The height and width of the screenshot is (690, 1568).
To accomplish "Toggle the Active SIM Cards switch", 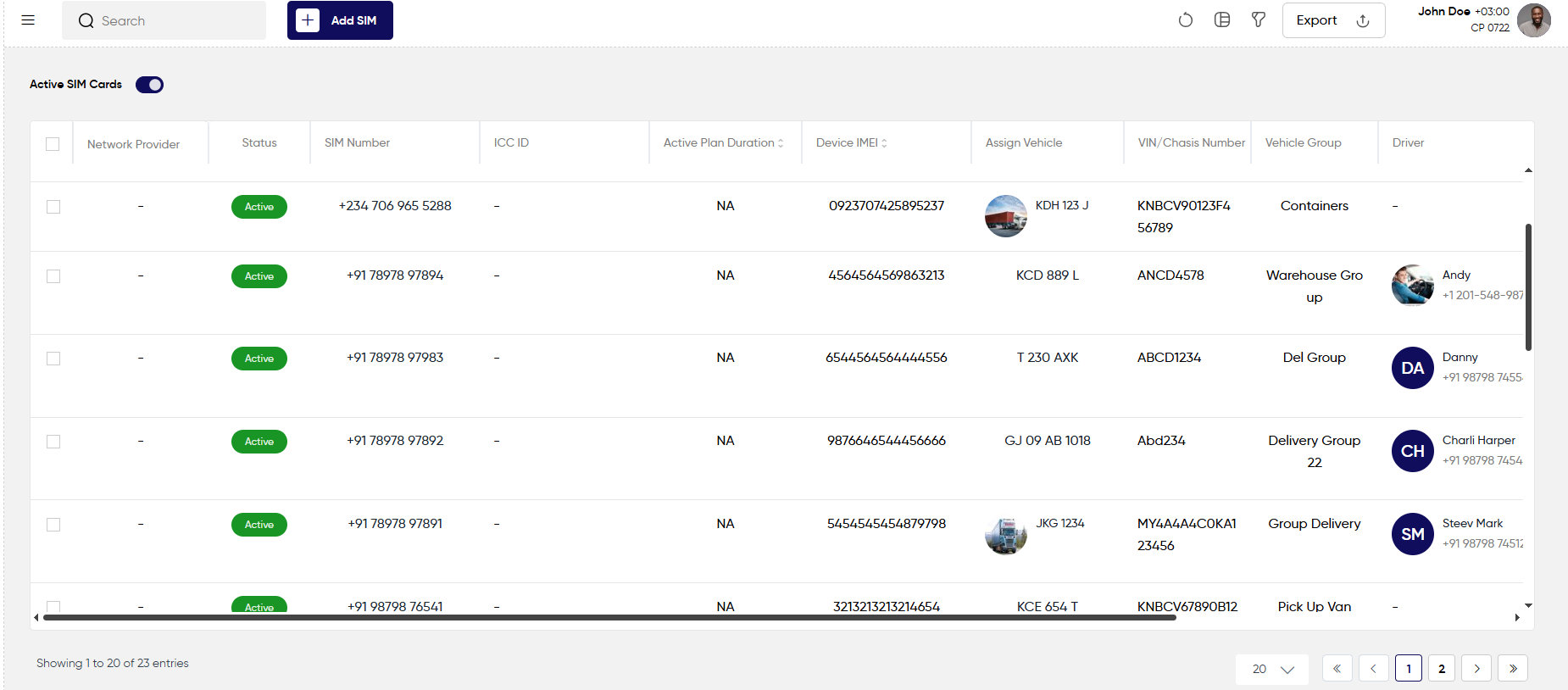I will (x=149, y=85).
